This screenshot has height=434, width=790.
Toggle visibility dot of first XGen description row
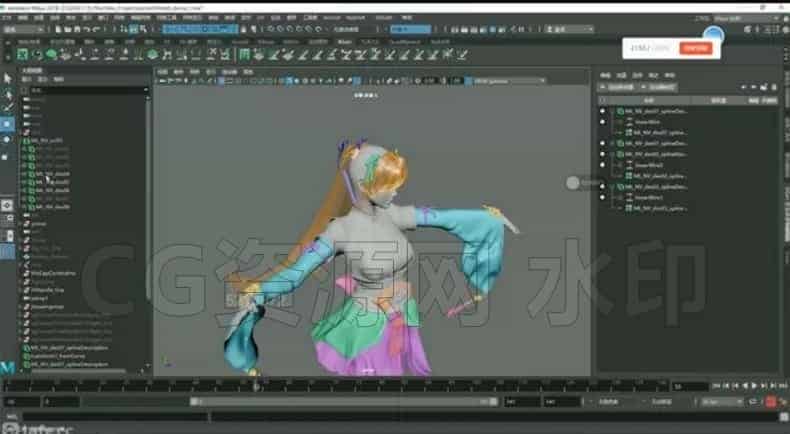(x=602, y=111)
